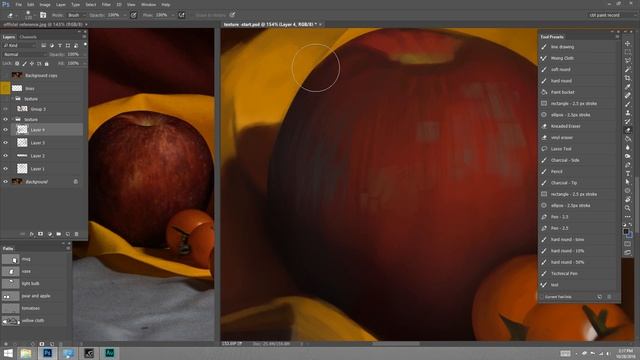Enable airbrush mode in options bar
Screen dimensions: 640x360
[182, 15]
